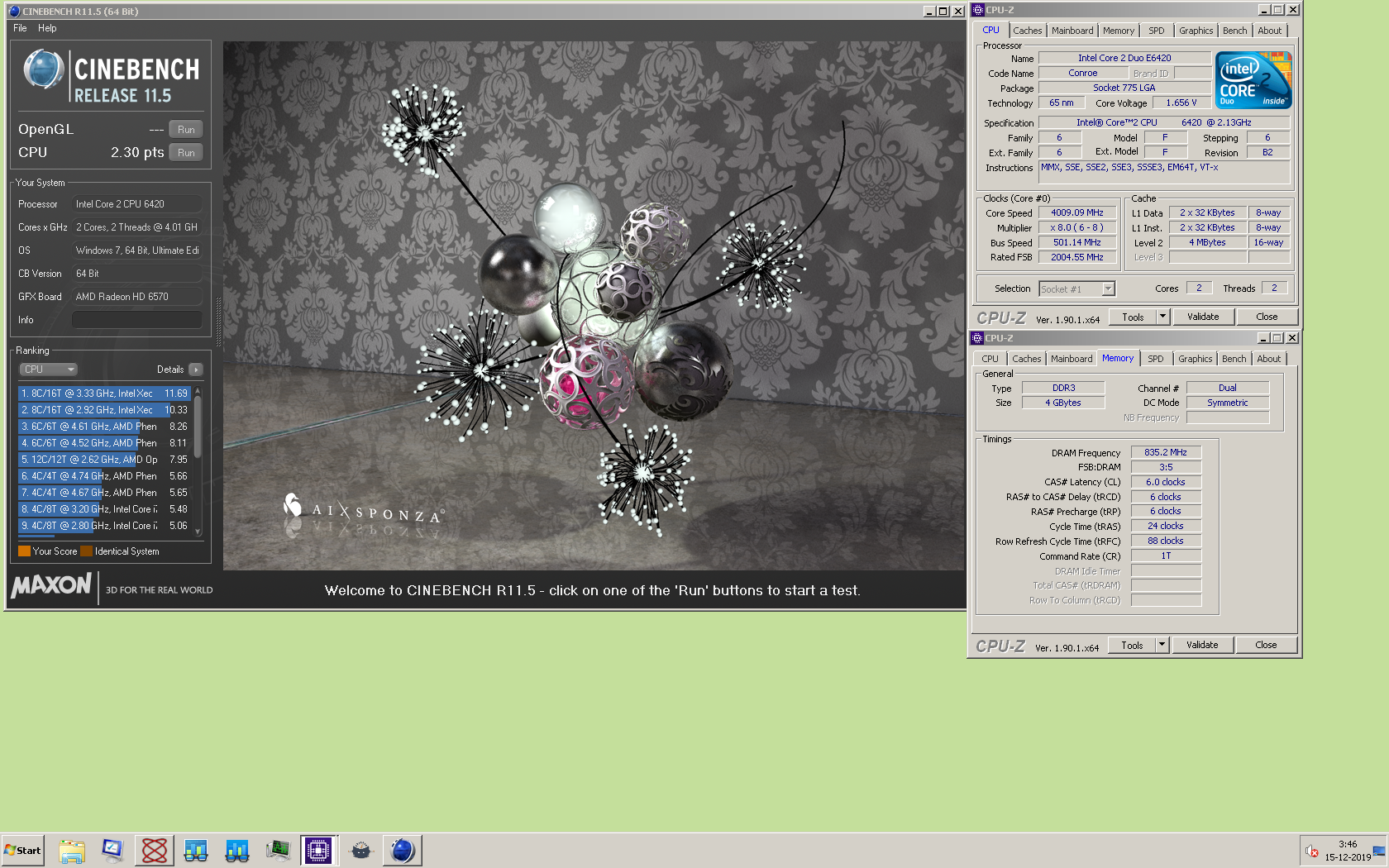Screen dimensions: 1389x868
Task: Select Graphics tab in bottom CPU-Z window
Action: 1196,359
